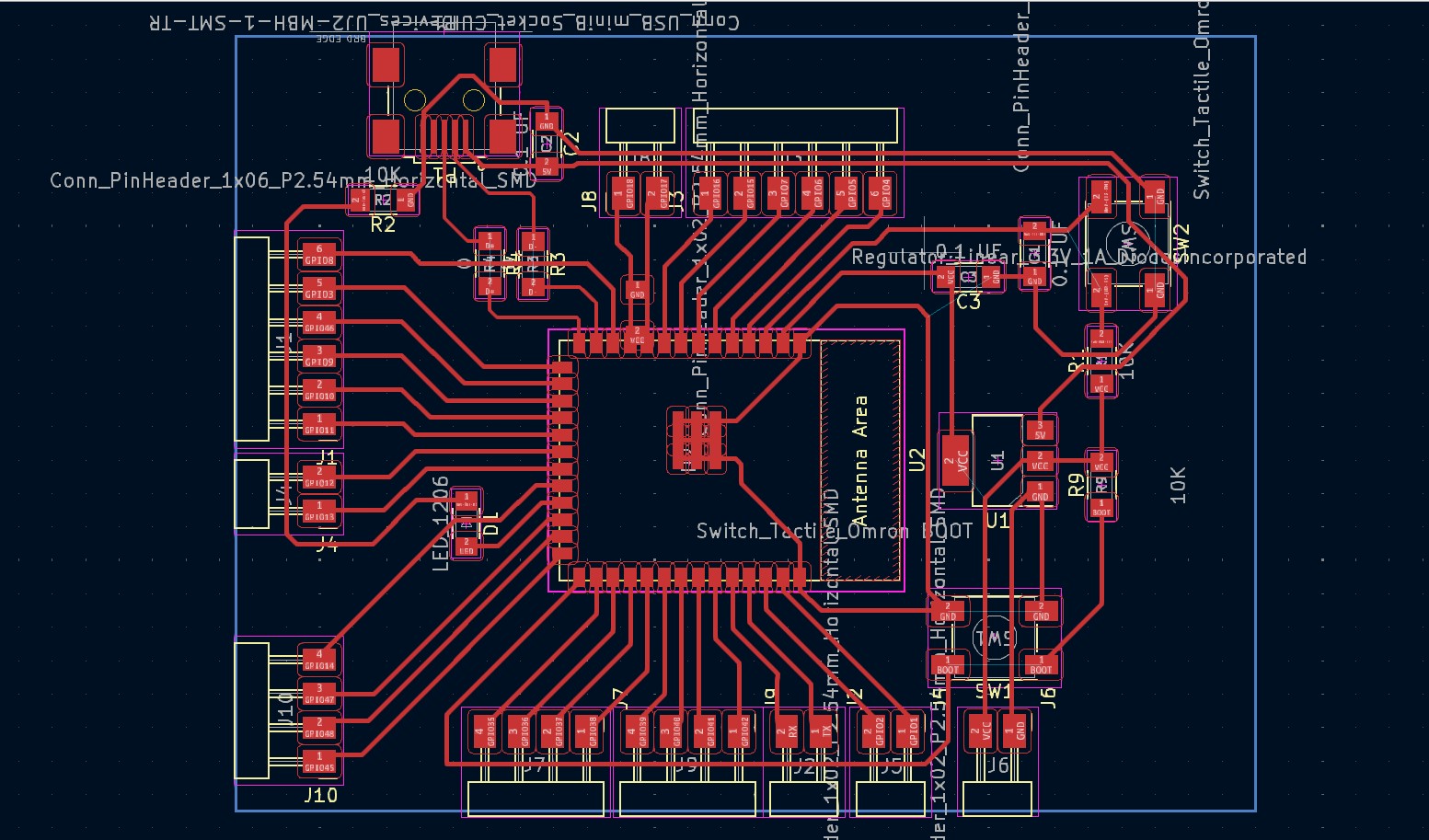Click SW1 left GND pad
1429x840 pixels.
click(947, 611)
